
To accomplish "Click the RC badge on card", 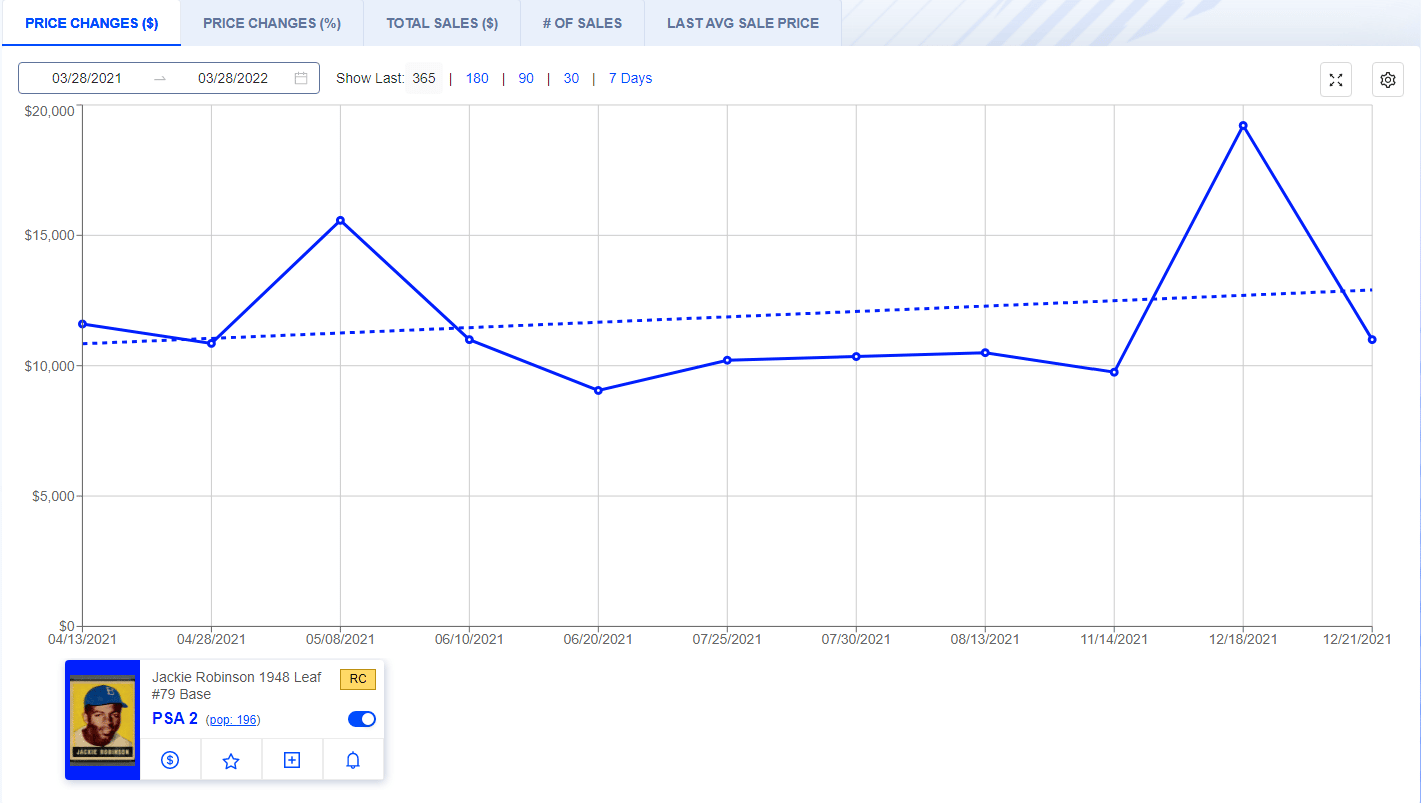I will (x=358, y=680).
